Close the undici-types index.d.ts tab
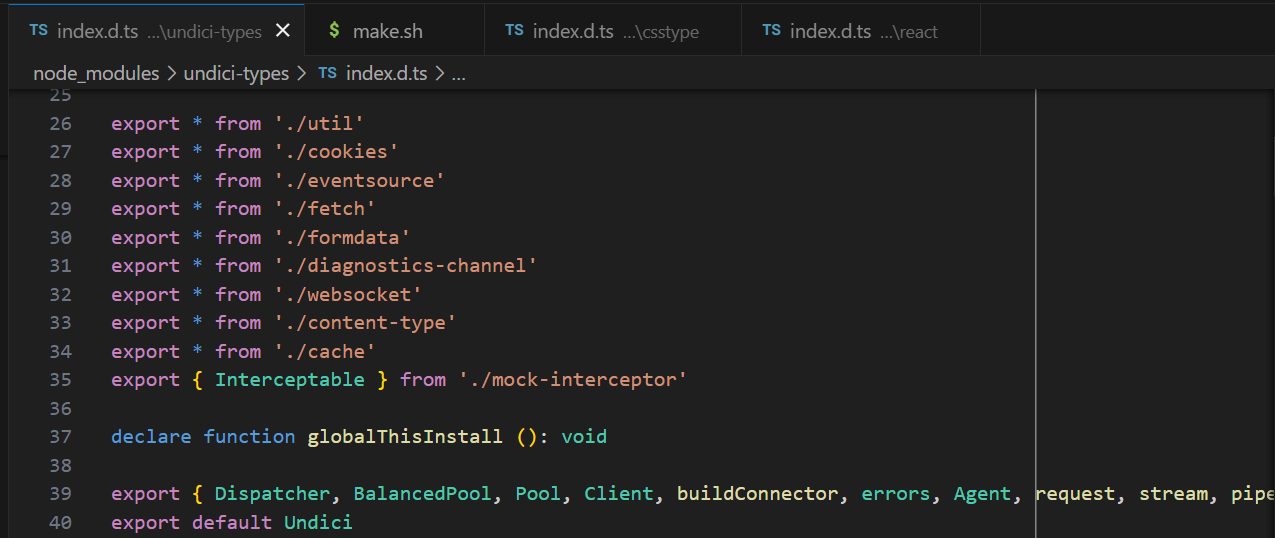 tap(283, 31)
